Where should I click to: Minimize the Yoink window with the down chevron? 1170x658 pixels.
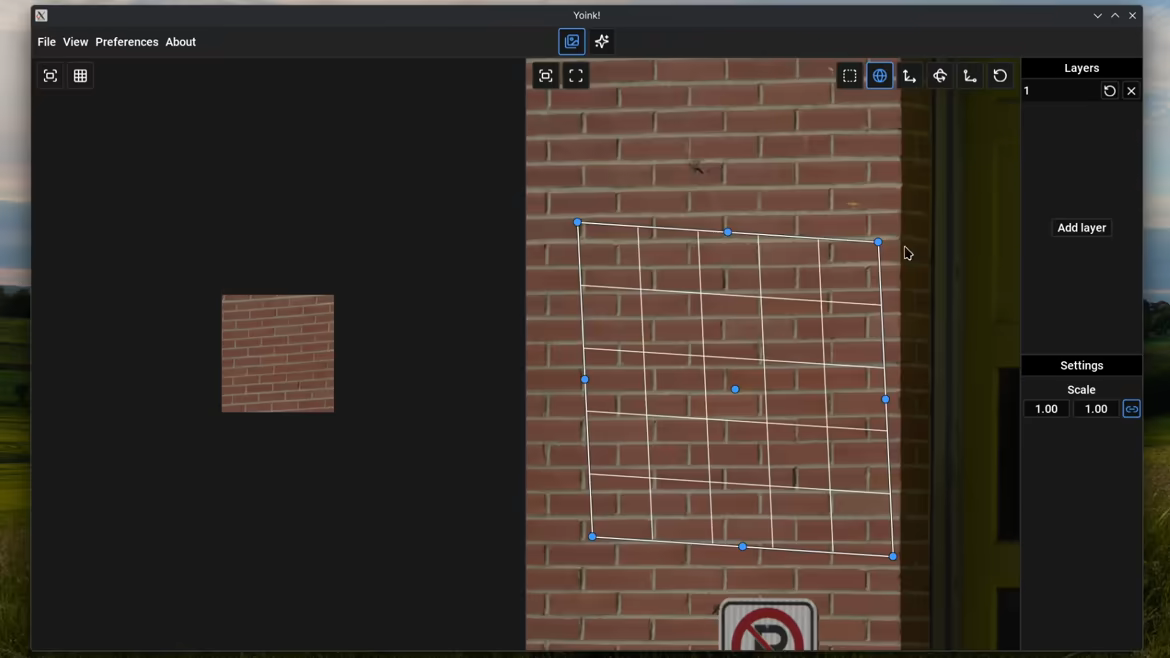point(1098,15)
